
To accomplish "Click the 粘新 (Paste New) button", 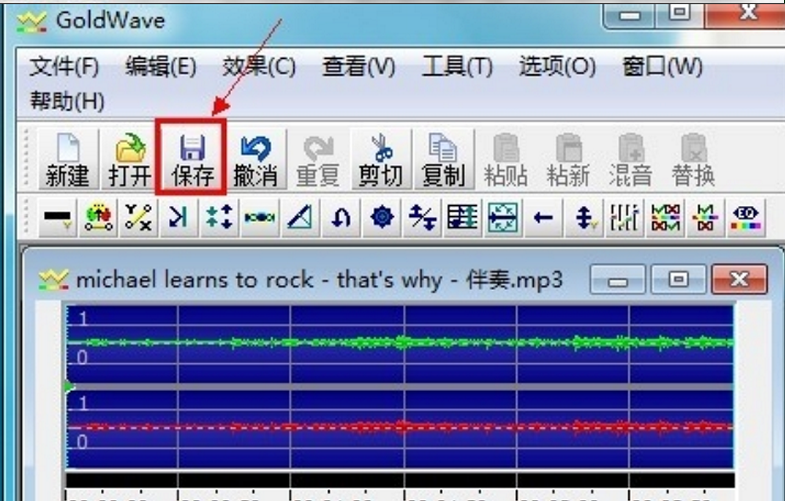I will pos(568,159).
